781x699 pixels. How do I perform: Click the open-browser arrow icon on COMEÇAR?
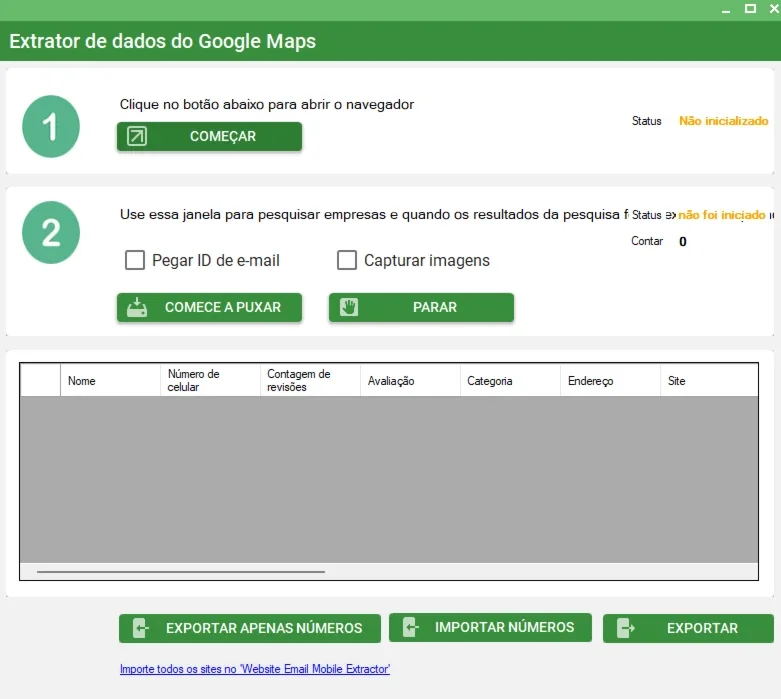pyautogui.click(x=136, y=136)
